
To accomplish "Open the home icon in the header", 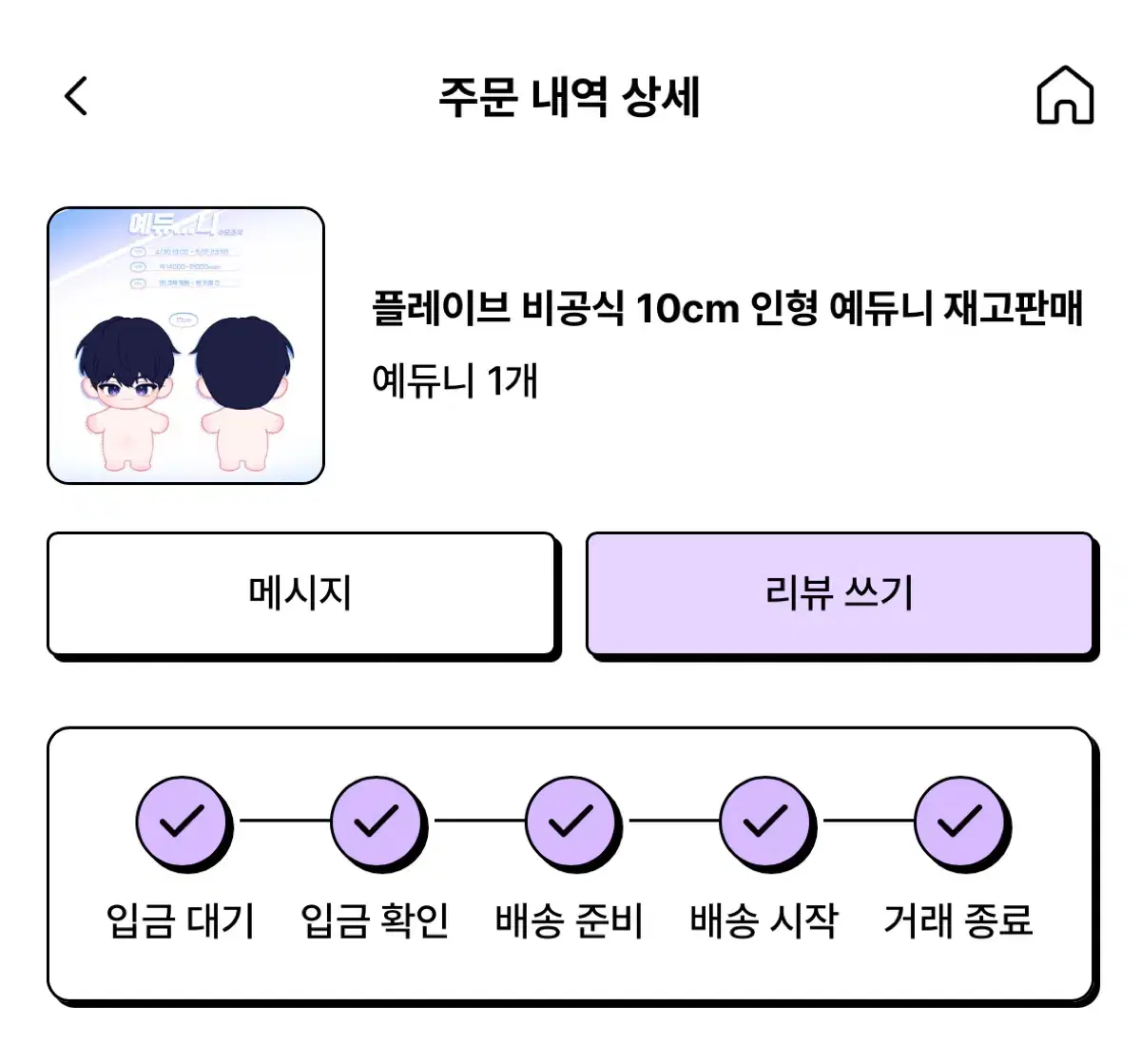I will 1065,95.
